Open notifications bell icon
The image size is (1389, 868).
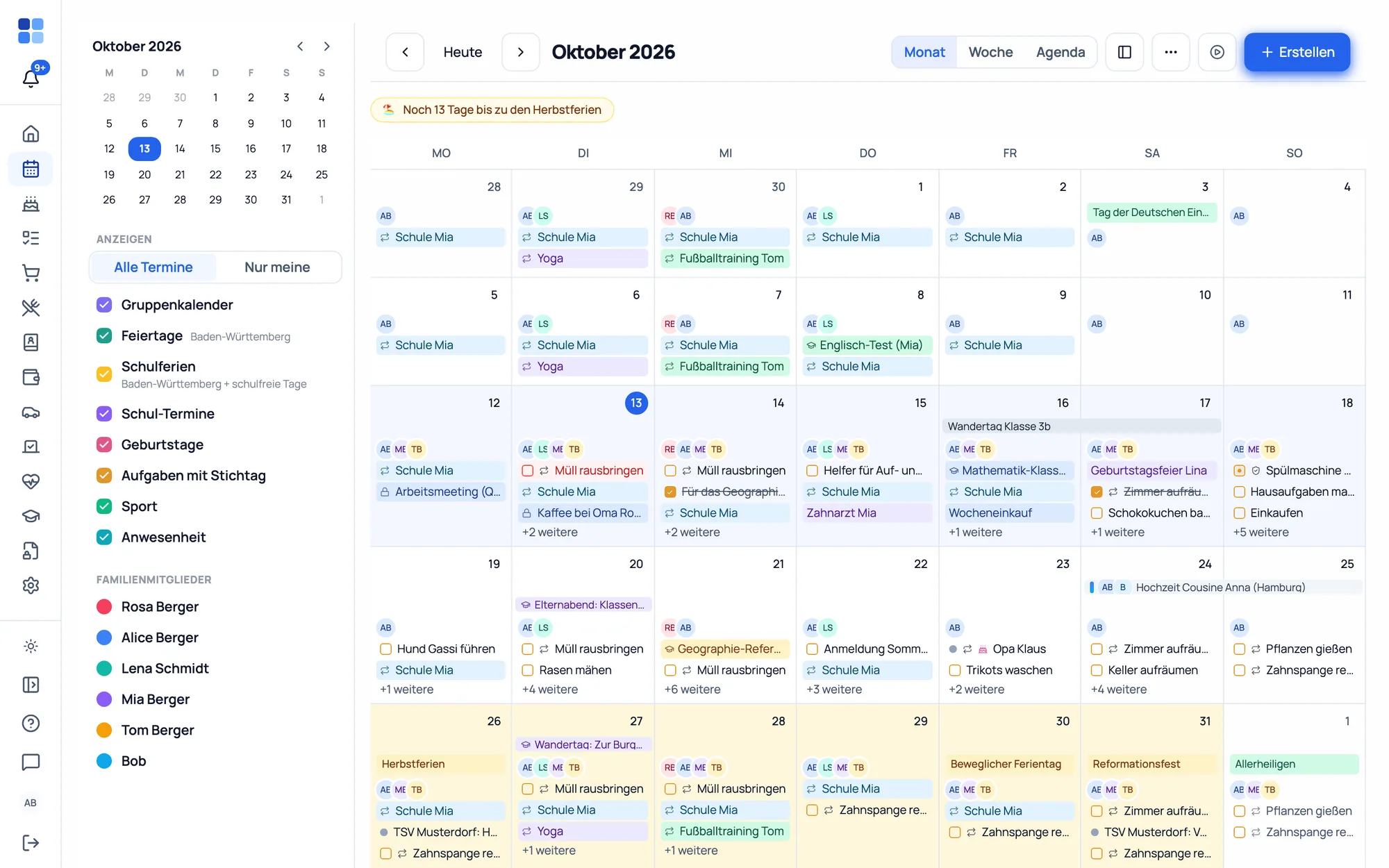(31, 78)
